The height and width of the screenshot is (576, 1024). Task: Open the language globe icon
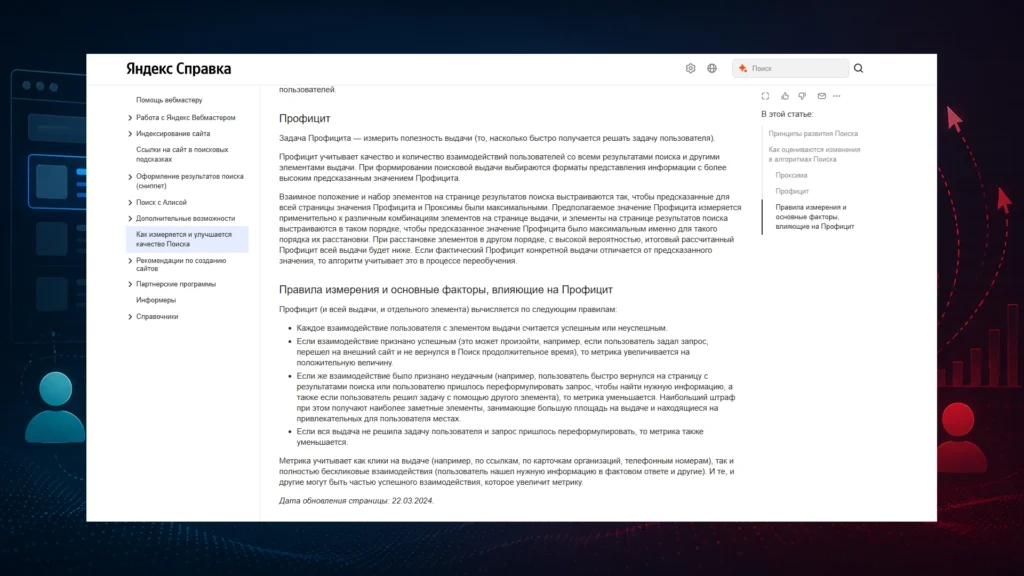[712, 69]
